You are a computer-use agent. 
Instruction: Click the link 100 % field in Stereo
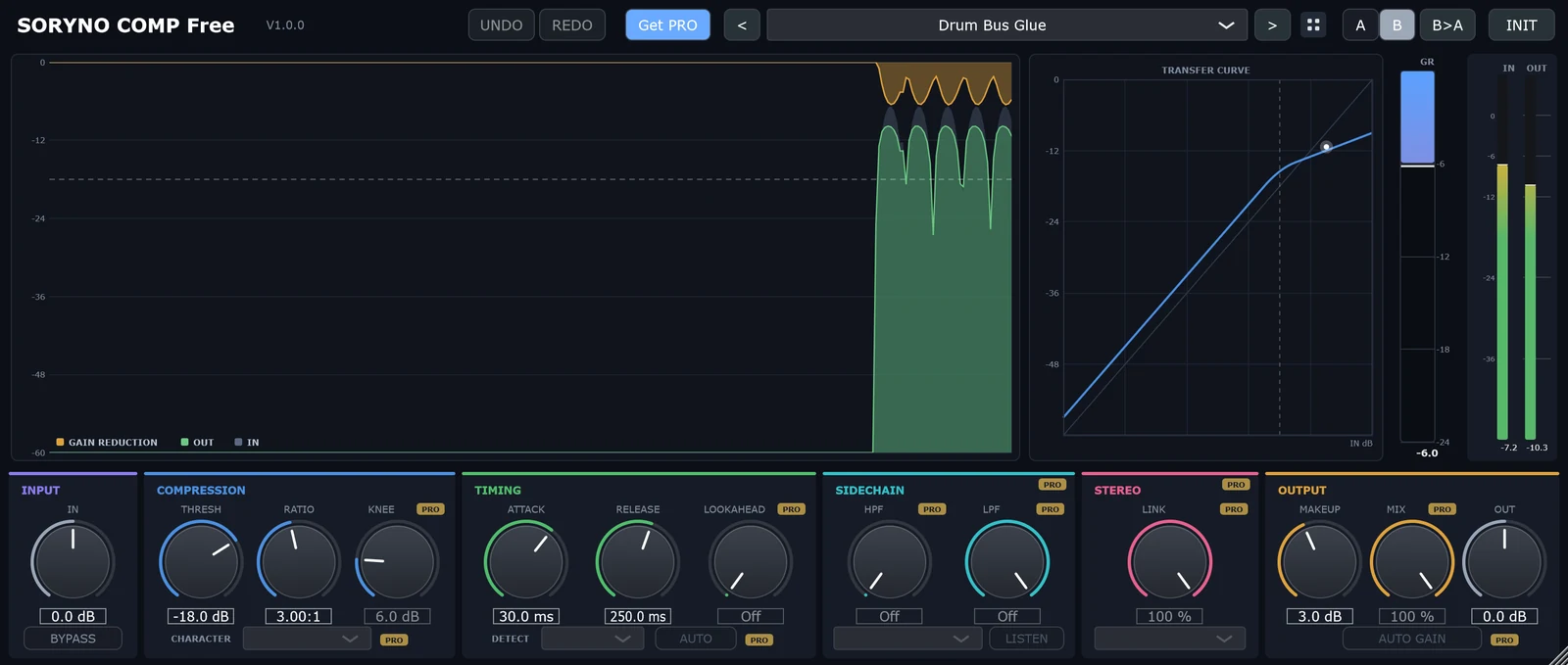(x=1170, y=616)
